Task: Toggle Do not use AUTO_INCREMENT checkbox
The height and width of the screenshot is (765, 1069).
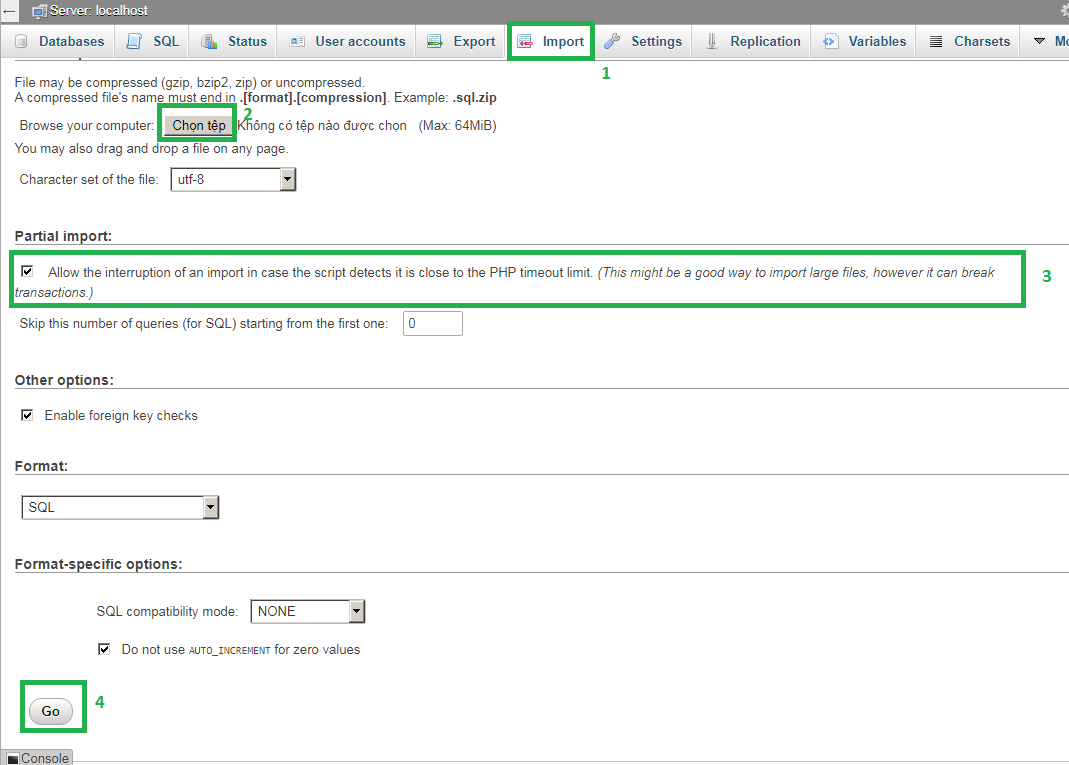Action: click(104, 649)
